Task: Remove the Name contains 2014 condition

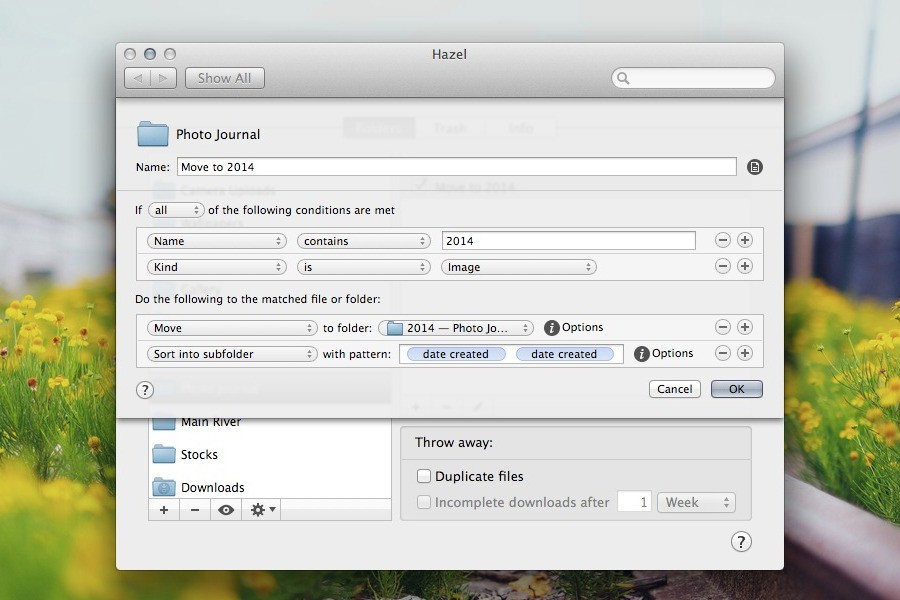Action: pos(723,240)
